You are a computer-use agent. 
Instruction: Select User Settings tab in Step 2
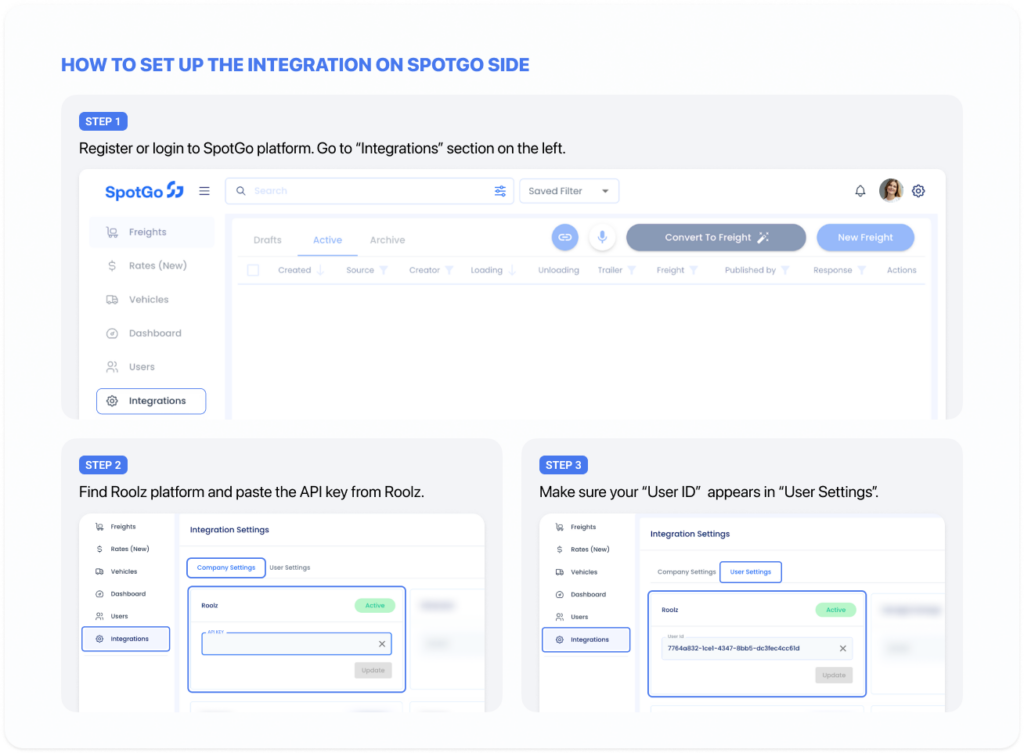coord(289,568)
